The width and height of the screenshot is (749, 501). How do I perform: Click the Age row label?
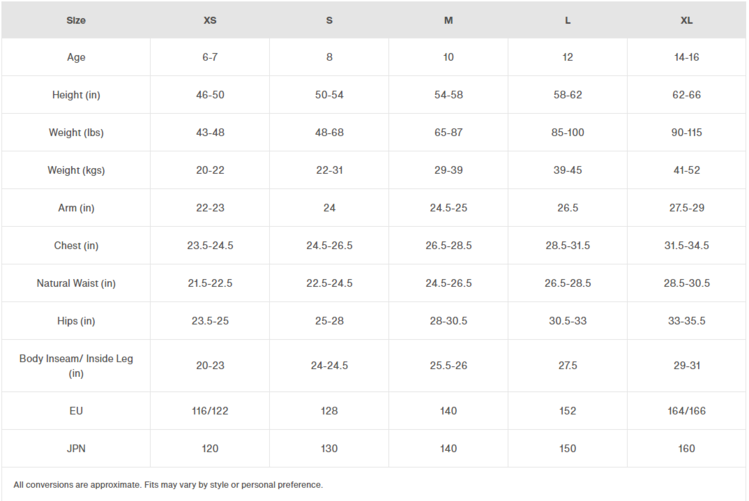[76, 57]
